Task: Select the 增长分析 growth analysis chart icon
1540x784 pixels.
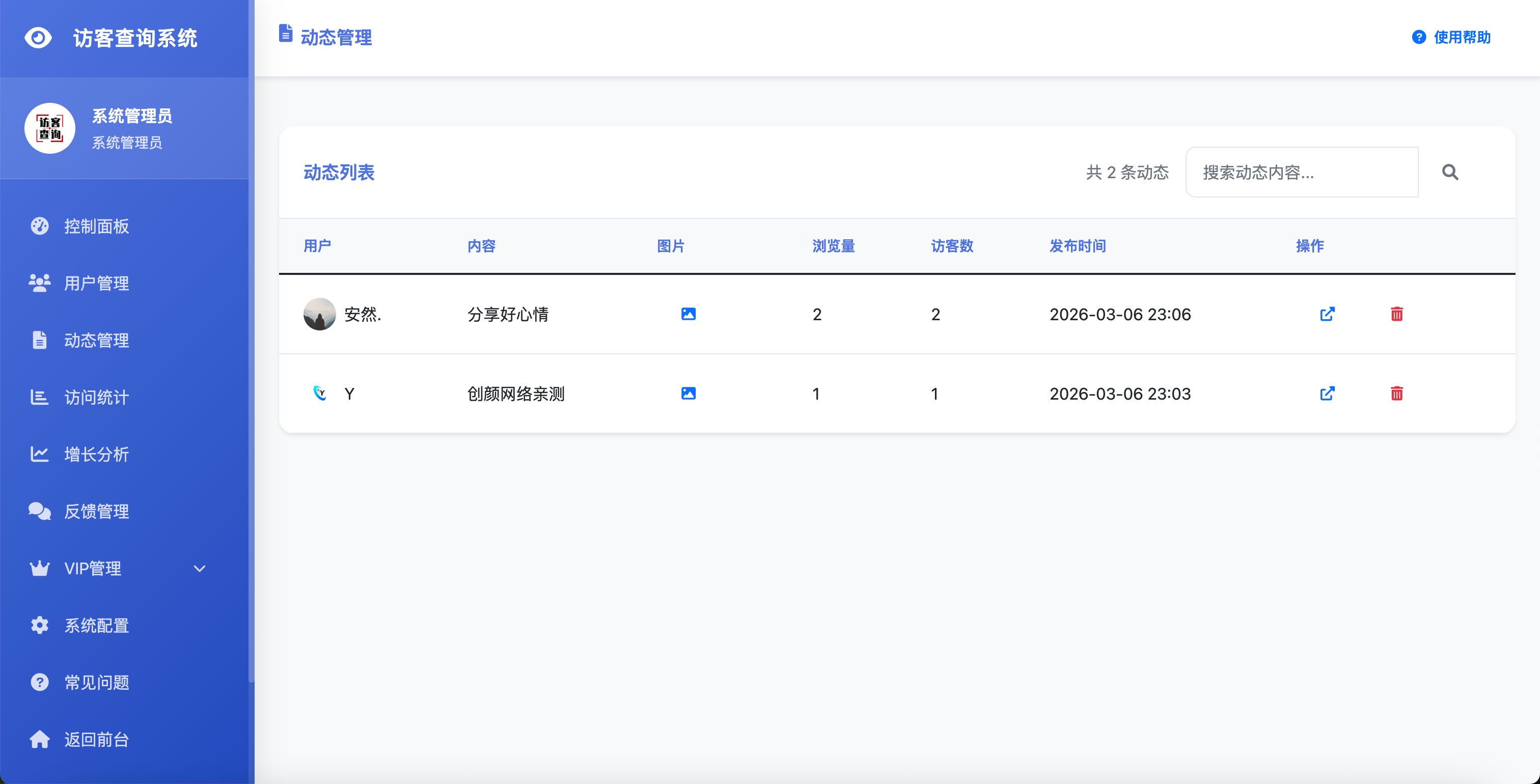Action: 39,454
